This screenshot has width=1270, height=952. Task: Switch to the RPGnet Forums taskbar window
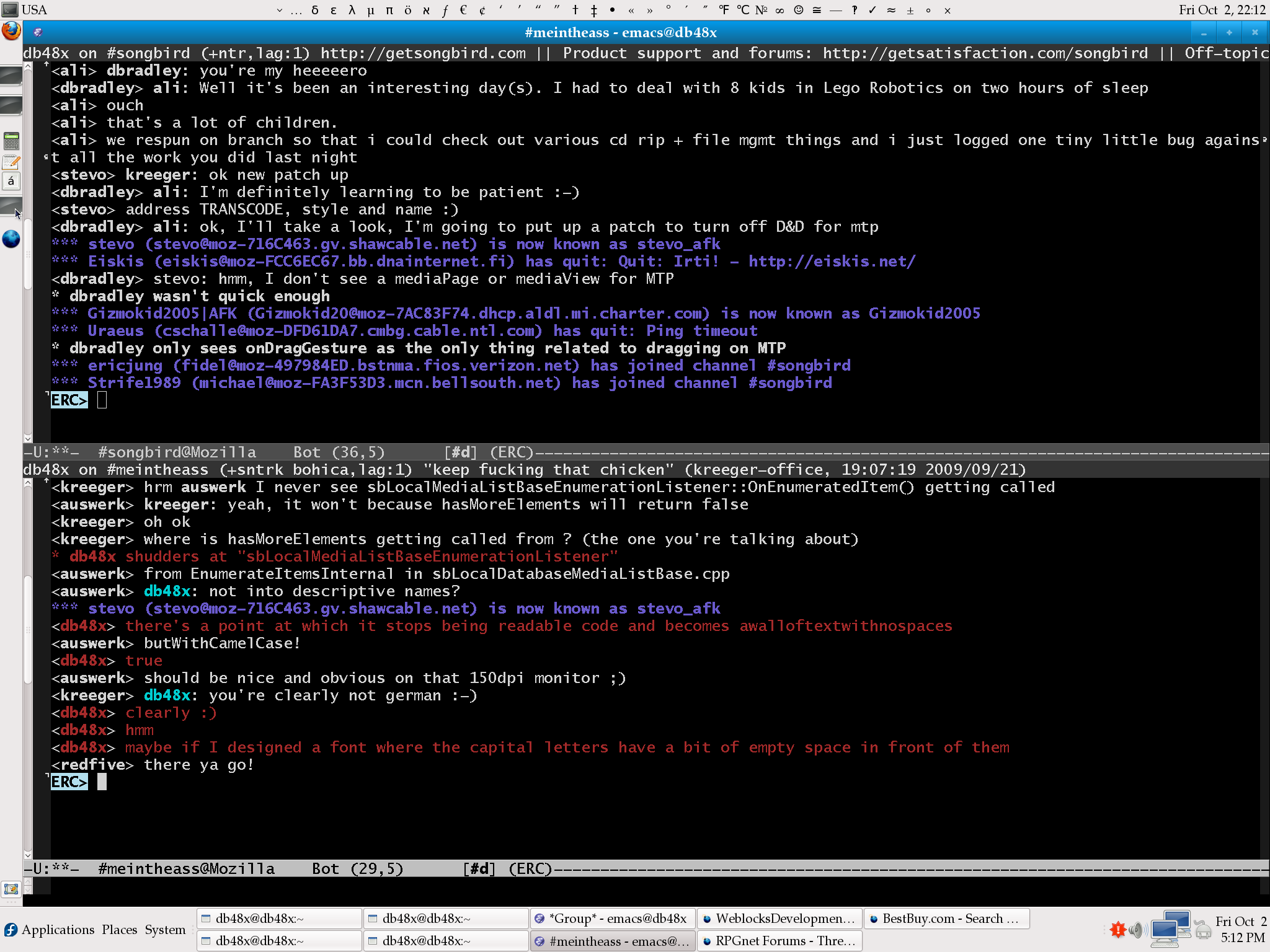pos(779,941)
